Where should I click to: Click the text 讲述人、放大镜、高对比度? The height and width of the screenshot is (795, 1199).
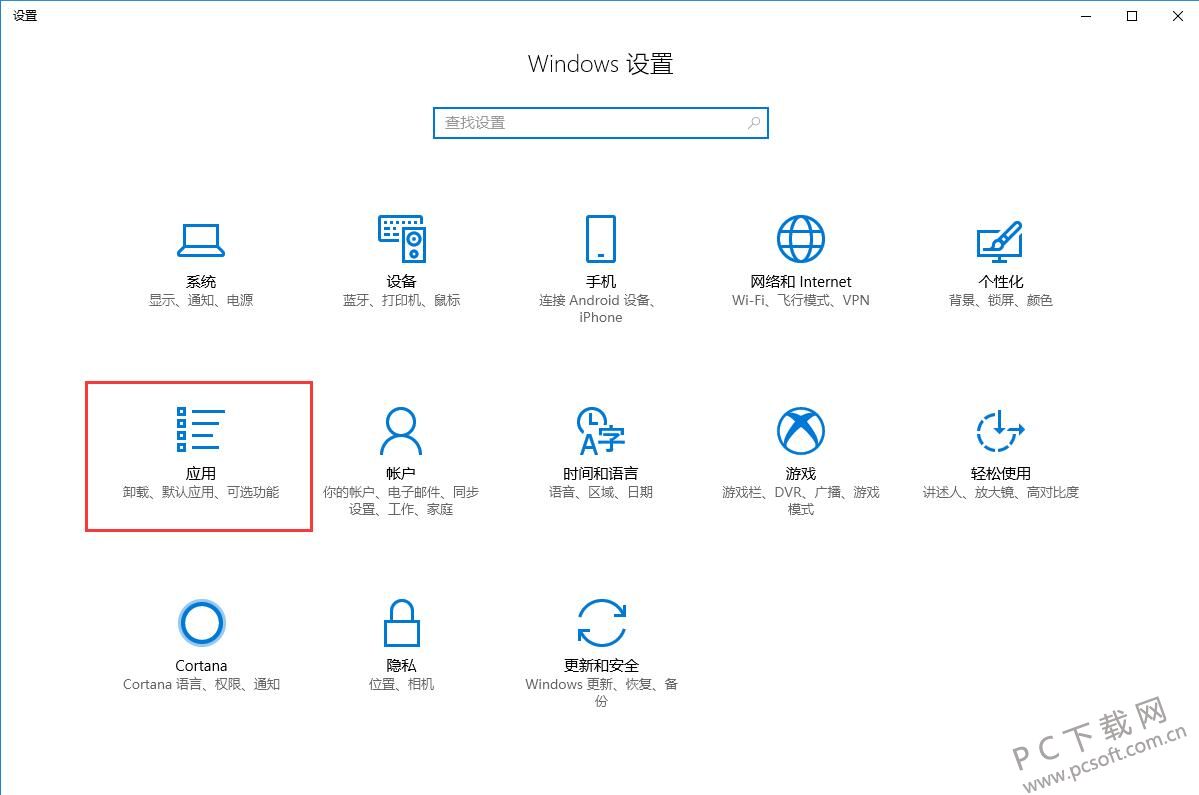[x=1000, y=492]
